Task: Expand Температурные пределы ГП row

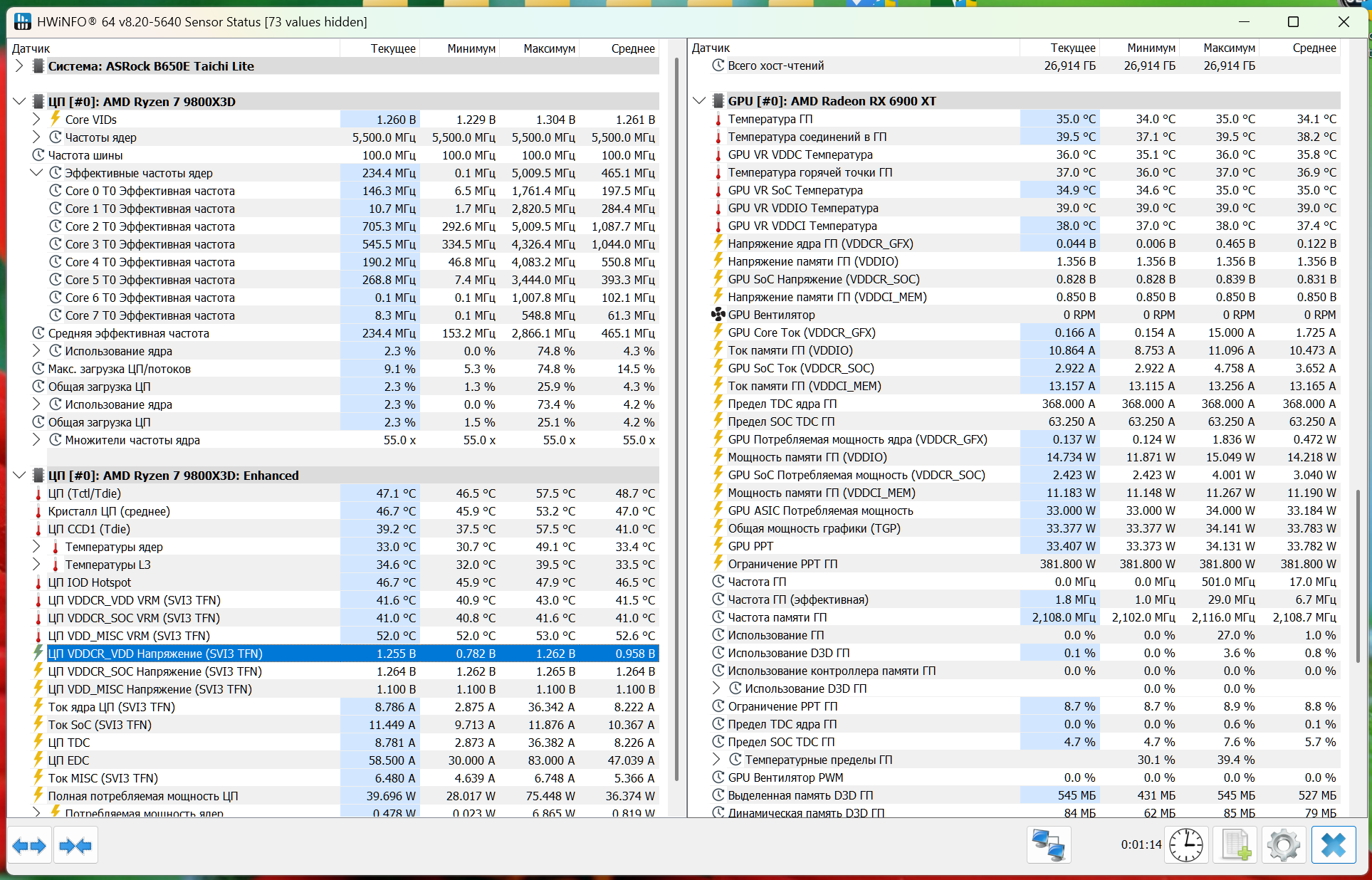Action: (717, 760)
